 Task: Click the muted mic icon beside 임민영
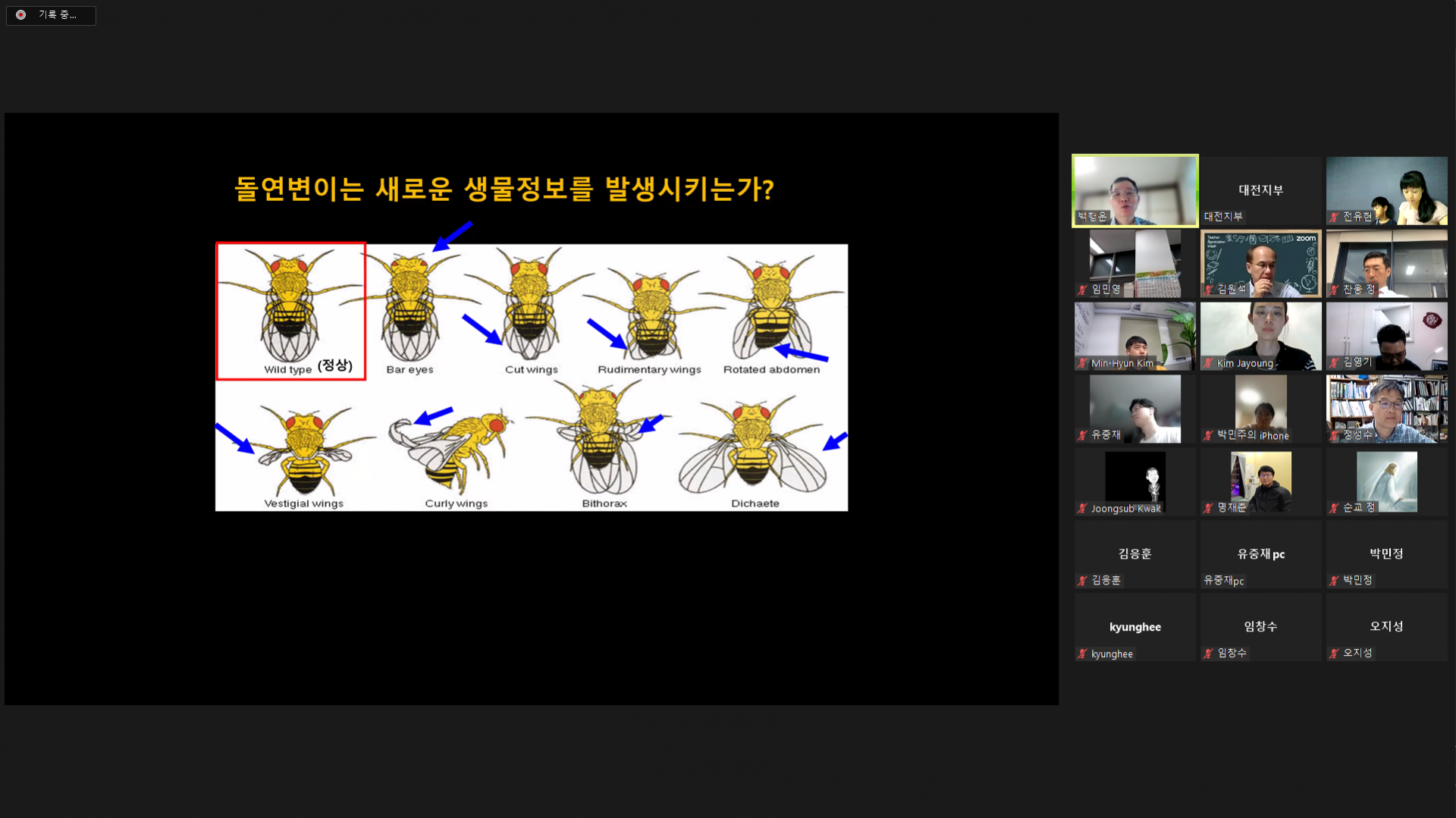click(x=1083, y=290)
